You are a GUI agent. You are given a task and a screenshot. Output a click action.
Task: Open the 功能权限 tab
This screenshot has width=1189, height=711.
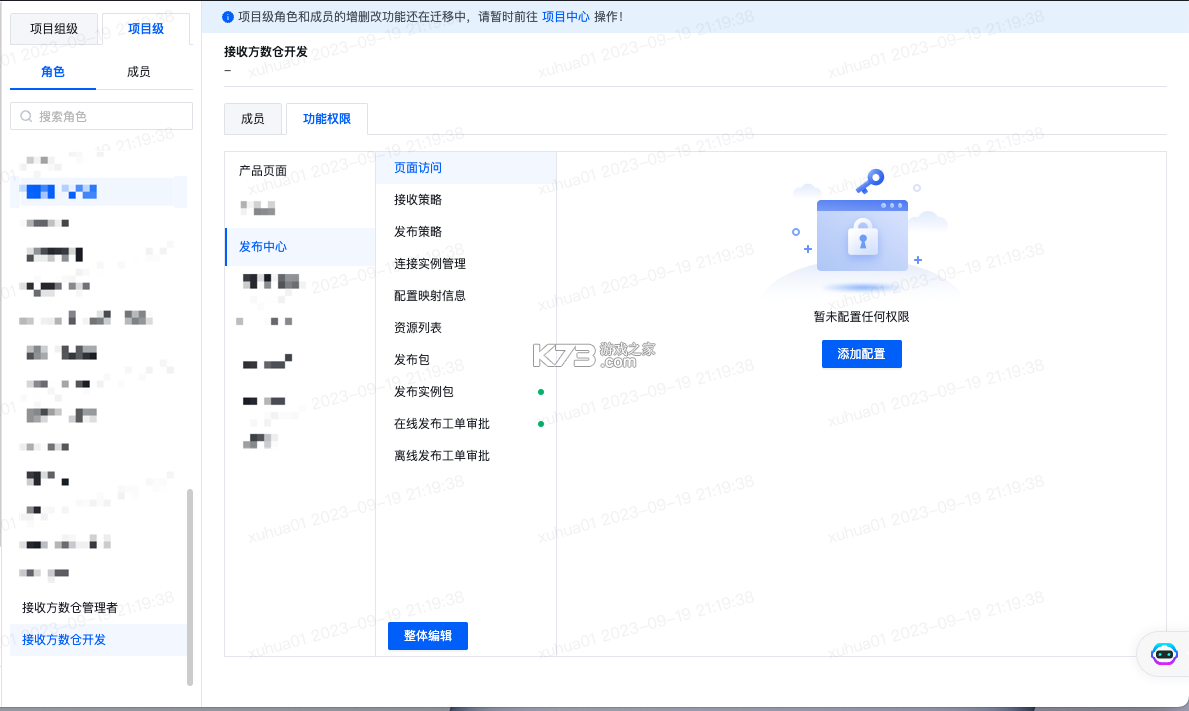(327, 119)
